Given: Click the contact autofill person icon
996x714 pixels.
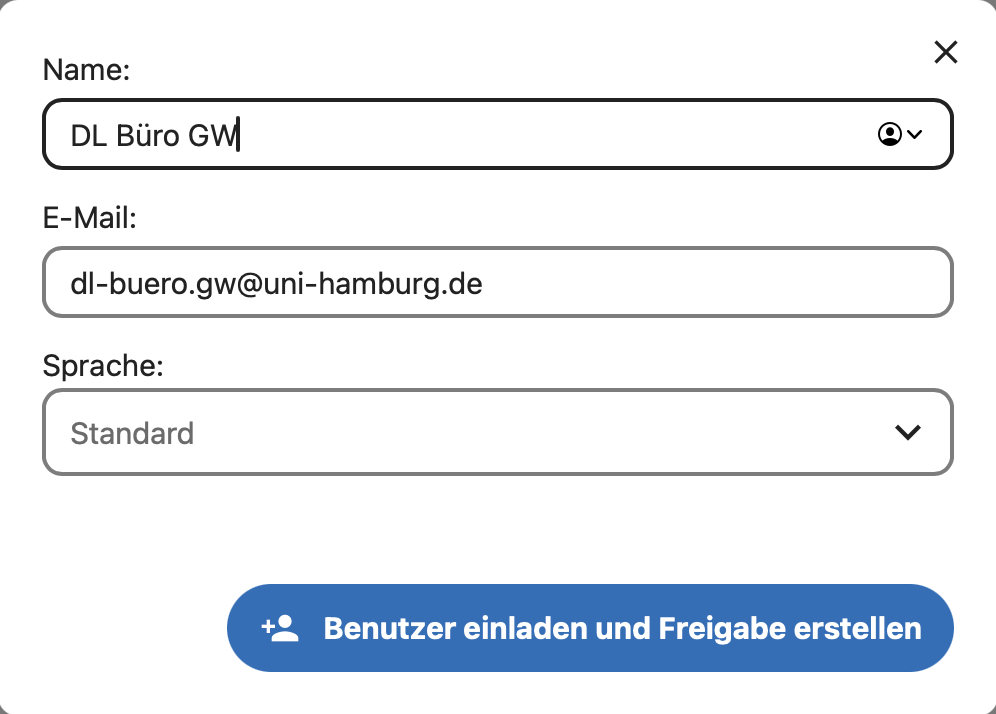Looking at the screenshot, I should pos(888,134).
